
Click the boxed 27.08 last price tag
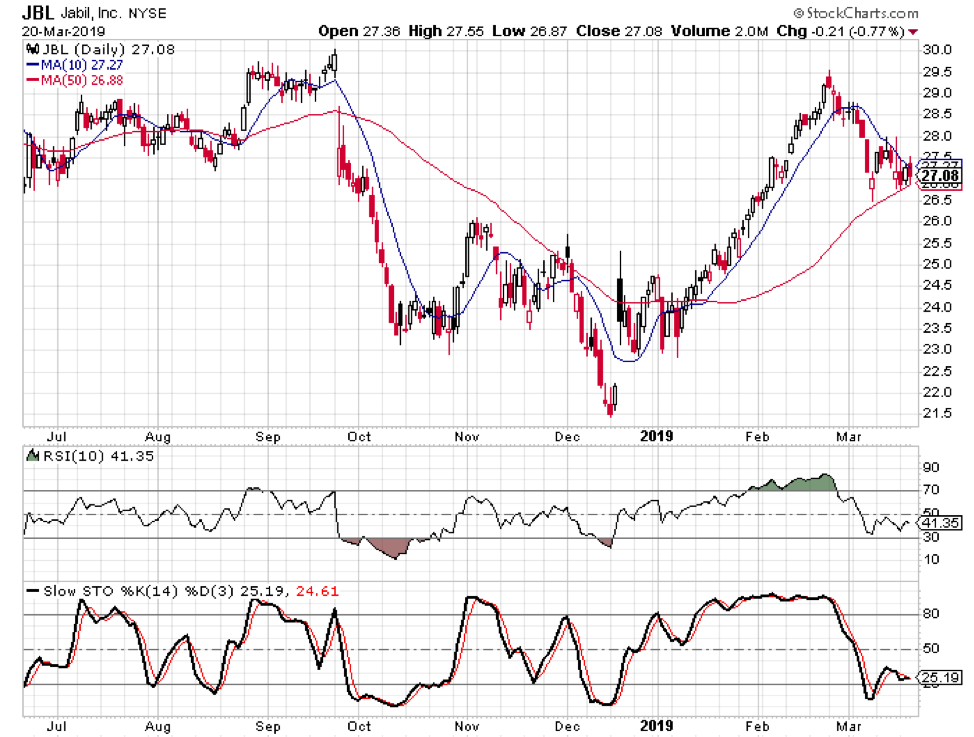(x=940, y=176)
